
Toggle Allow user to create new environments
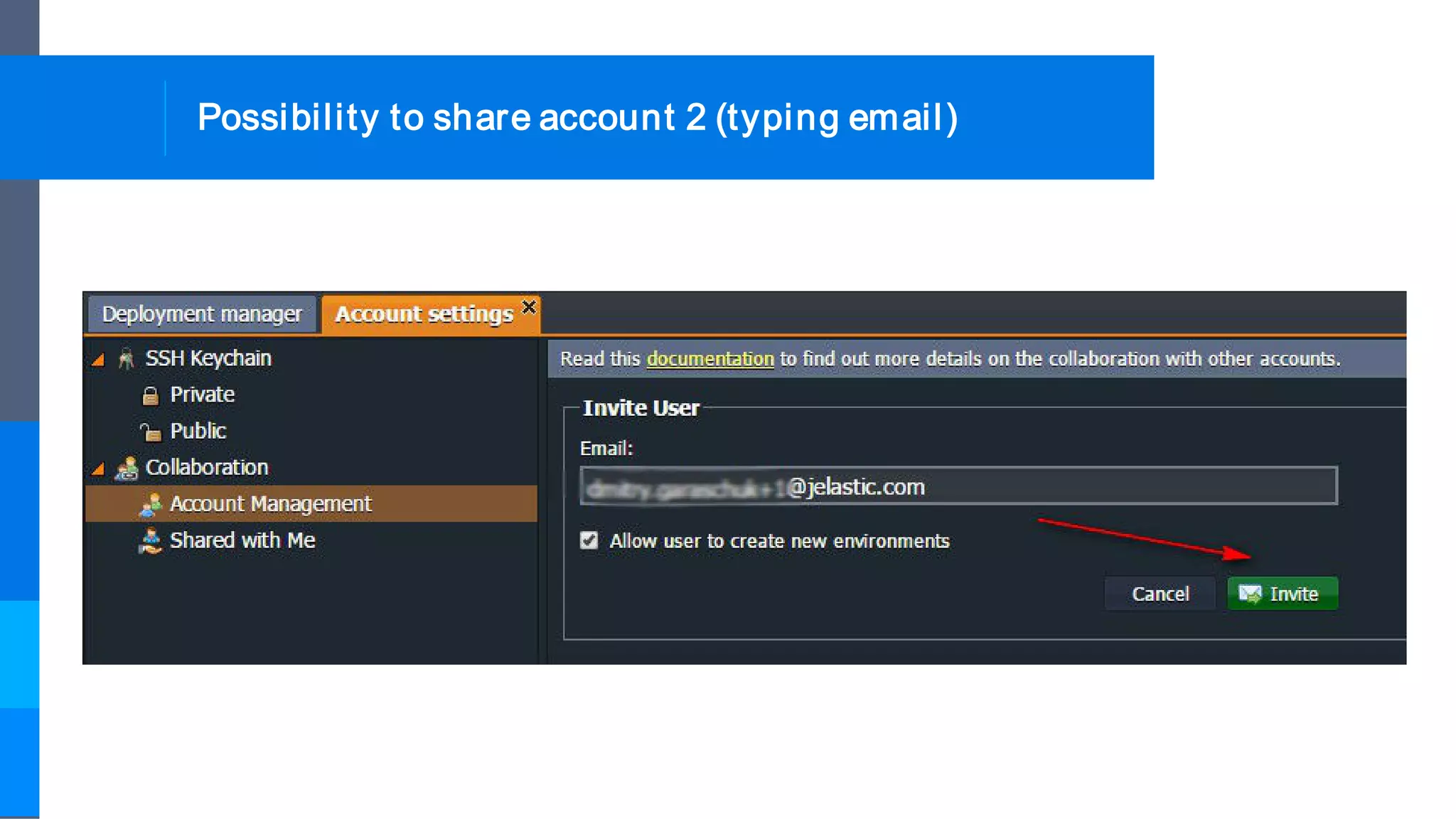(x=589, y=541)
